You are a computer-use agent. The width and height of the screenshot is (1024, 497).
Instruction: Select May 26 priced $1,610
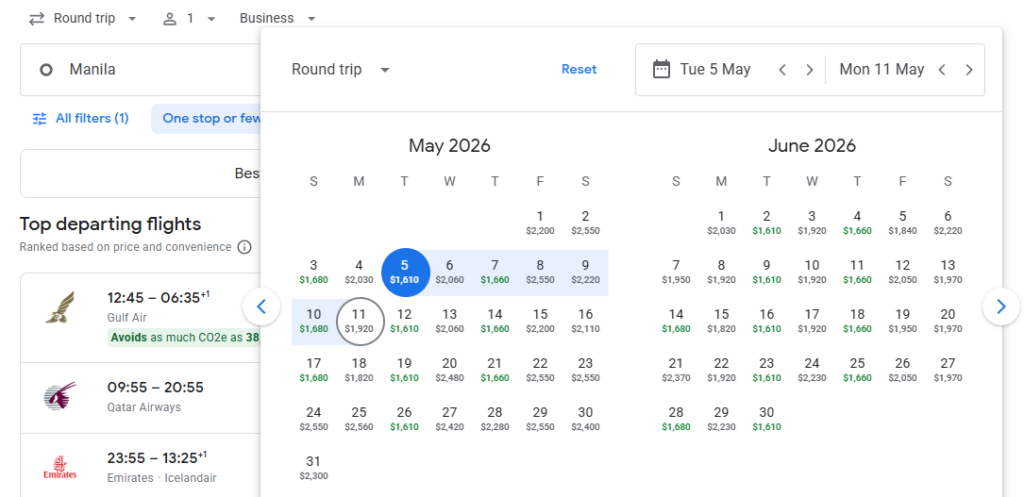pos(405,419)
